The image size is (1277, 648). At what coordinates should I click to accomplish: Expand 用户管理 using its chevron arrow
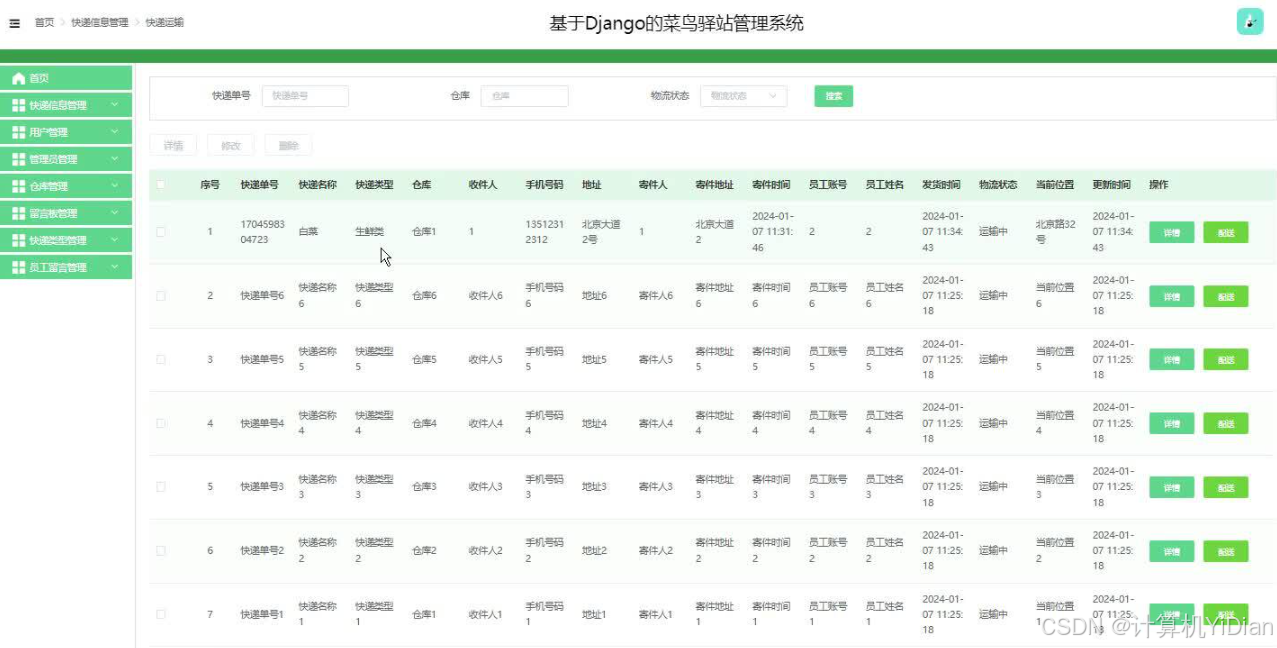pos(115,132)
